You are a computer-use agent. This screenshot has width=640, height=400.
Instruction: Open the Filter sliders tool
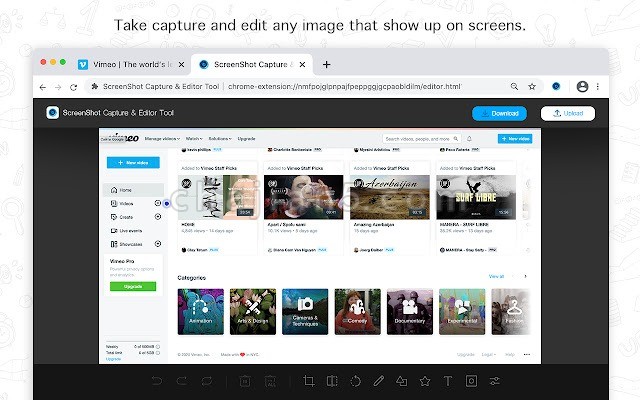click(495, 381)
